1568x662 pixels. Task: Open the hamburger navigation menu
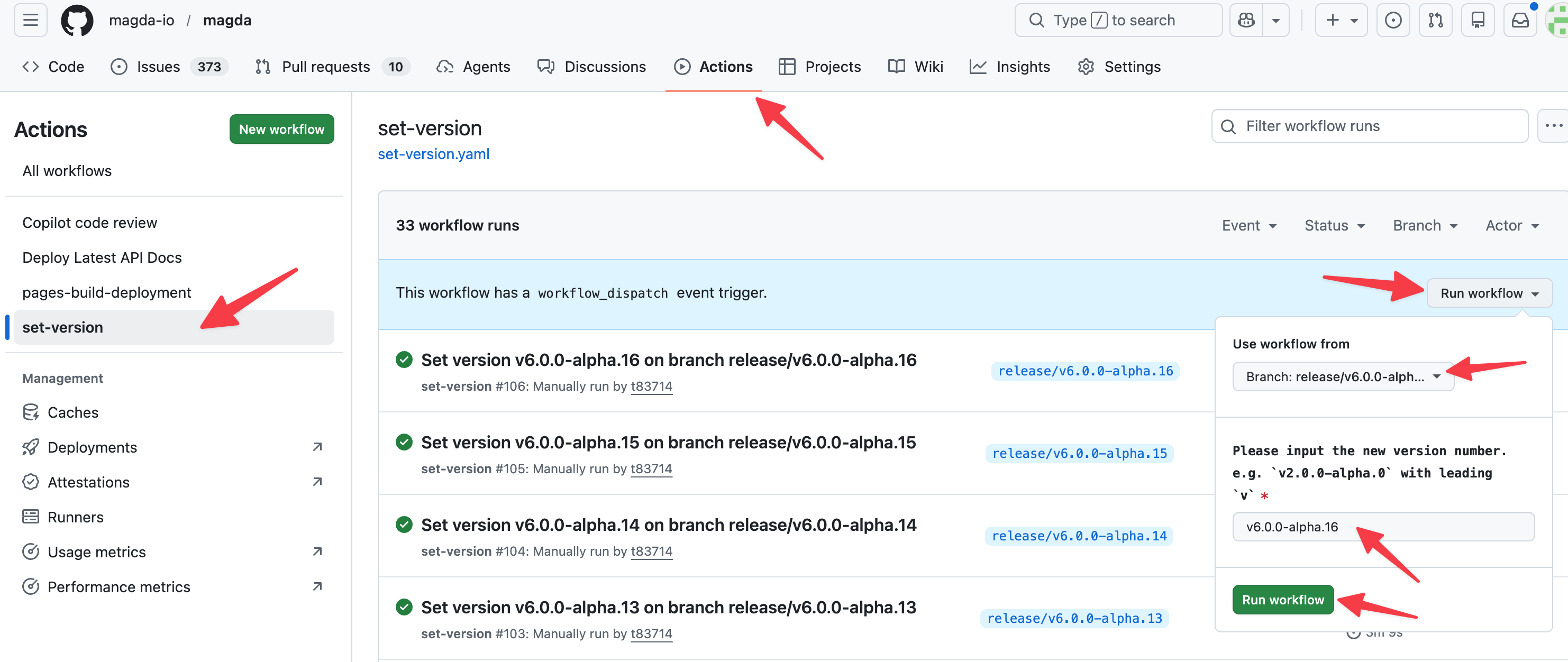(x=31, y=20)
